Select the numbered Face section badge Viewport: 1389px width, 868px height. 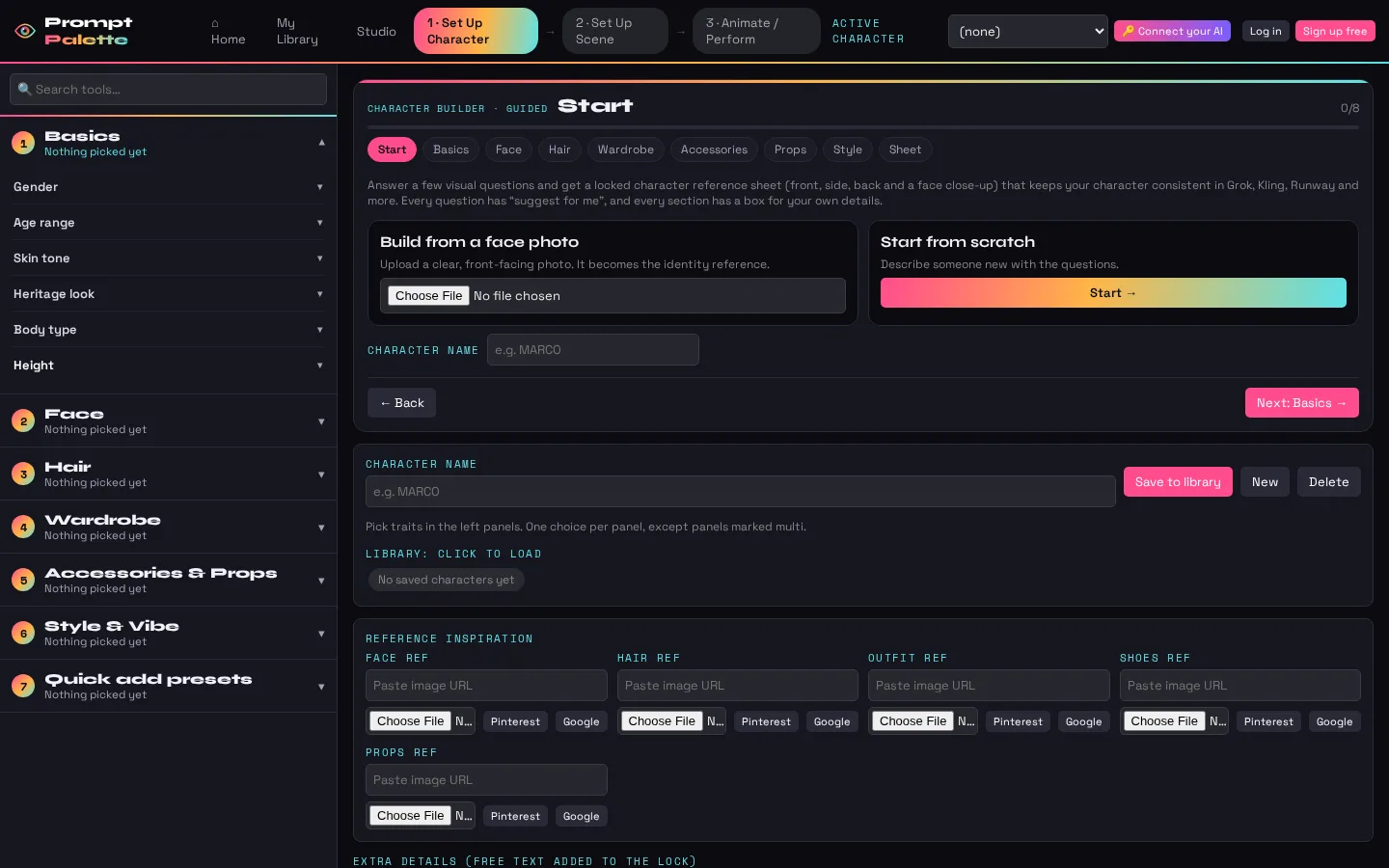point(23,420)
